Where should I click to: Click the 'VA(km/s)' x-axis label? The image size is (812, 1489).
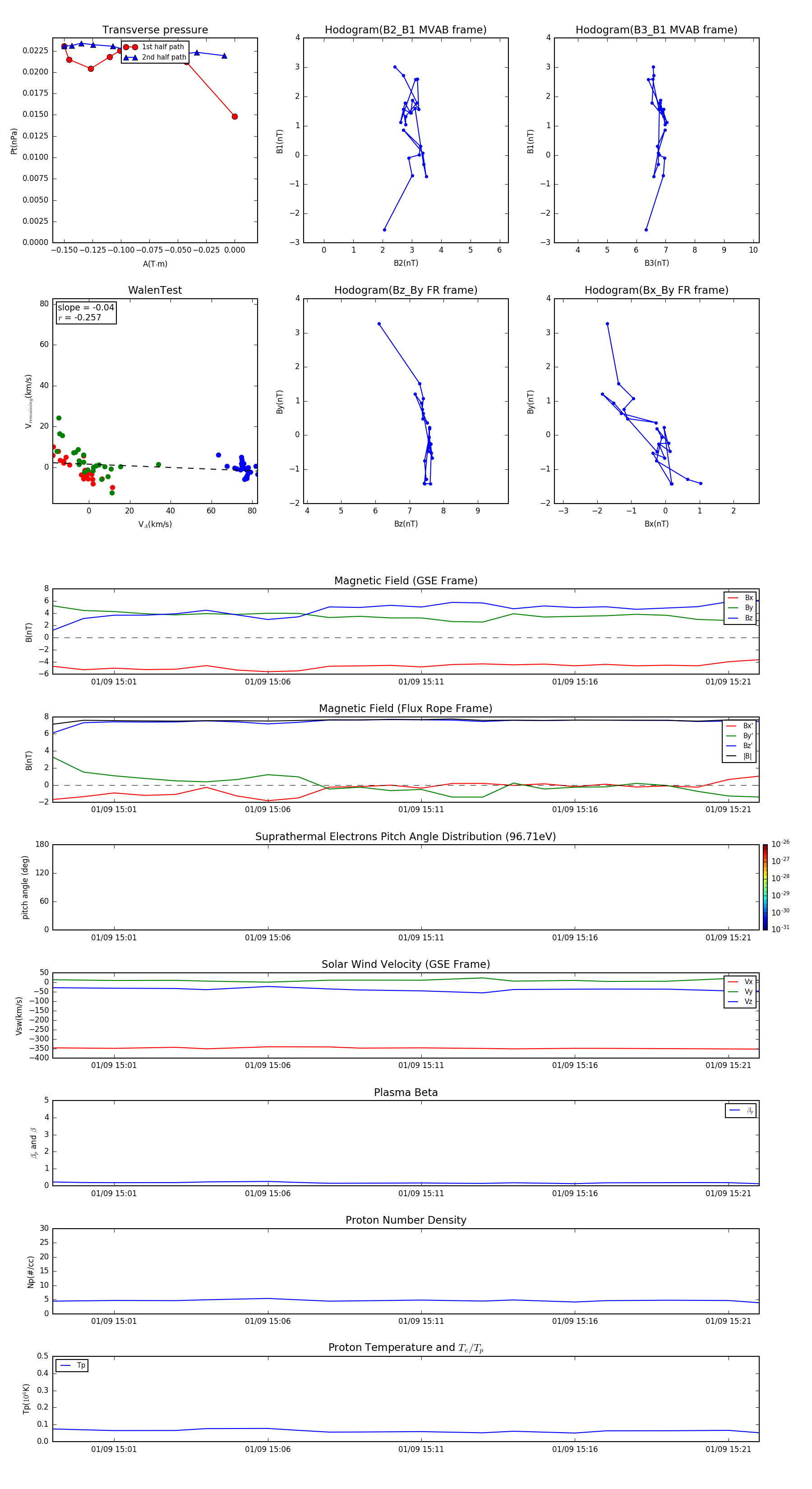(x=155, y=524)
